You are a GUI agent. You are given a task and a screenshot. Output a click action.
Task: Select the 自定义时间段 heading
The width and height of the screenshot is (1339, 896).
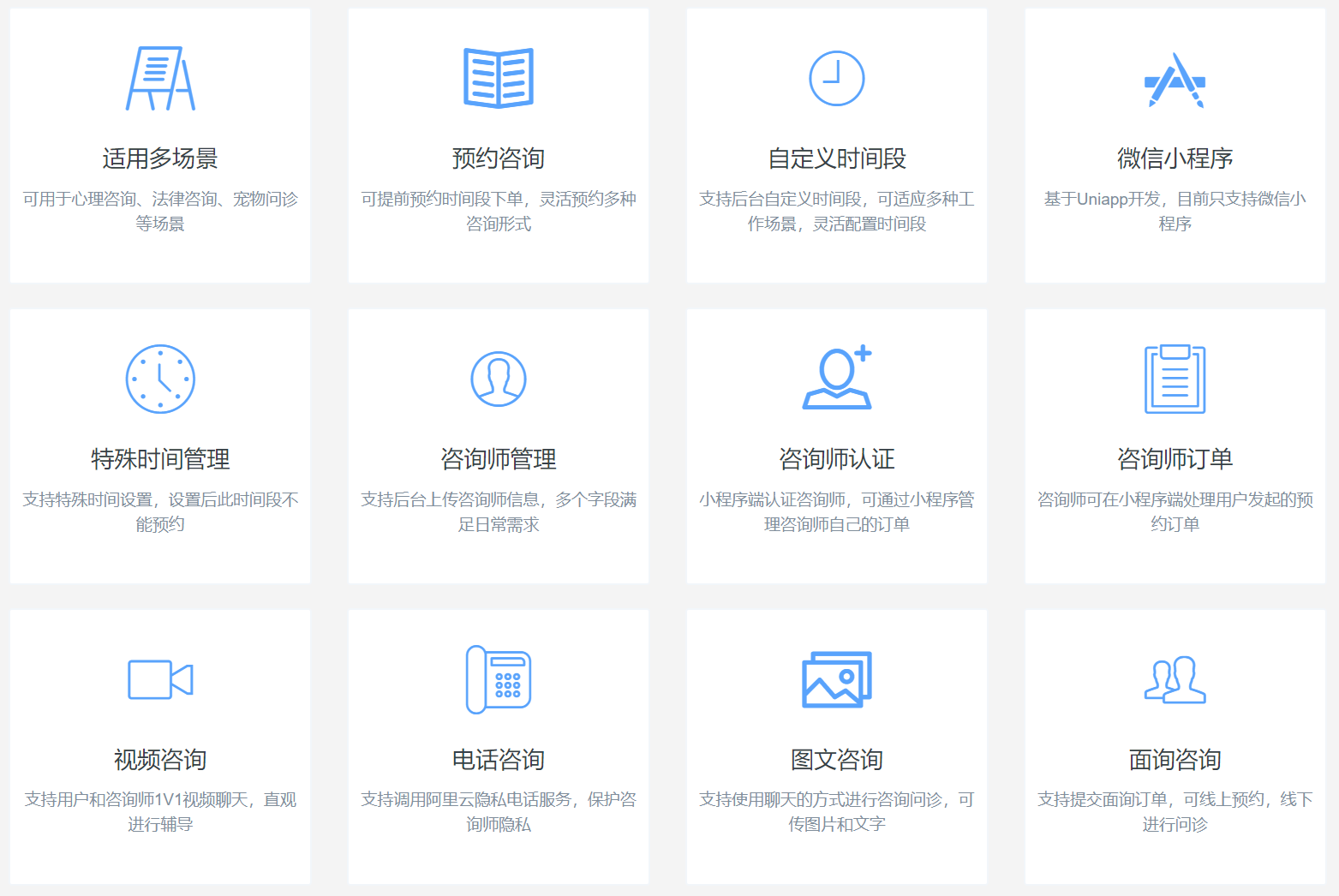(x=837, y=158)
